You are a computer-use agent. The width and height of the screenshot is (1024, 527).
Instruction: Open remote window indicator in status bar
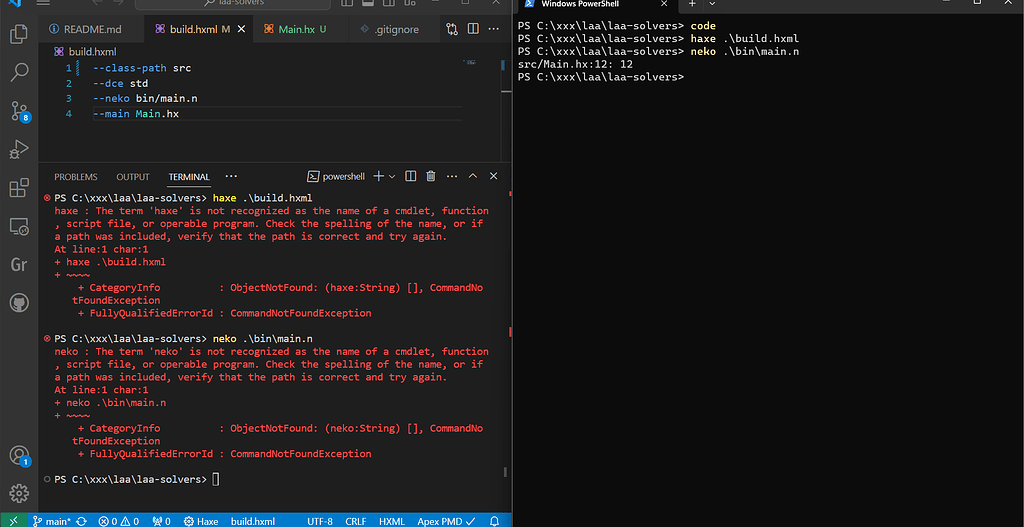(x=14, y=521)
